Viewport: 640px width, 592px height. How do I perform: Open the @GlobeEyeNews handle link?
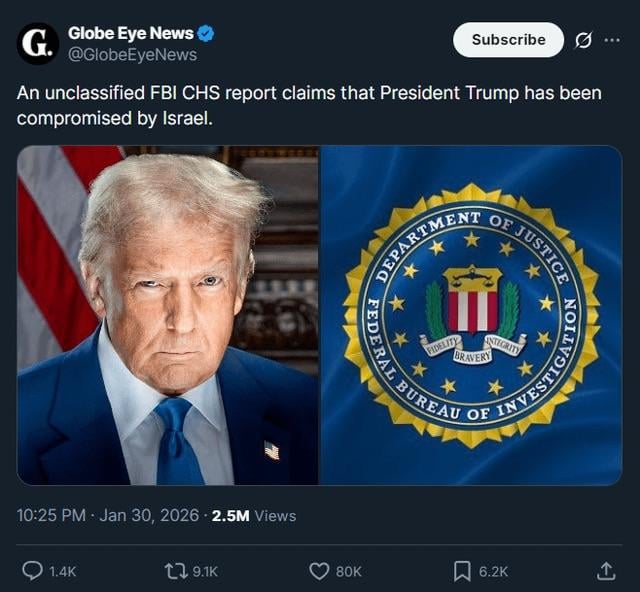[x=132, y=55]
